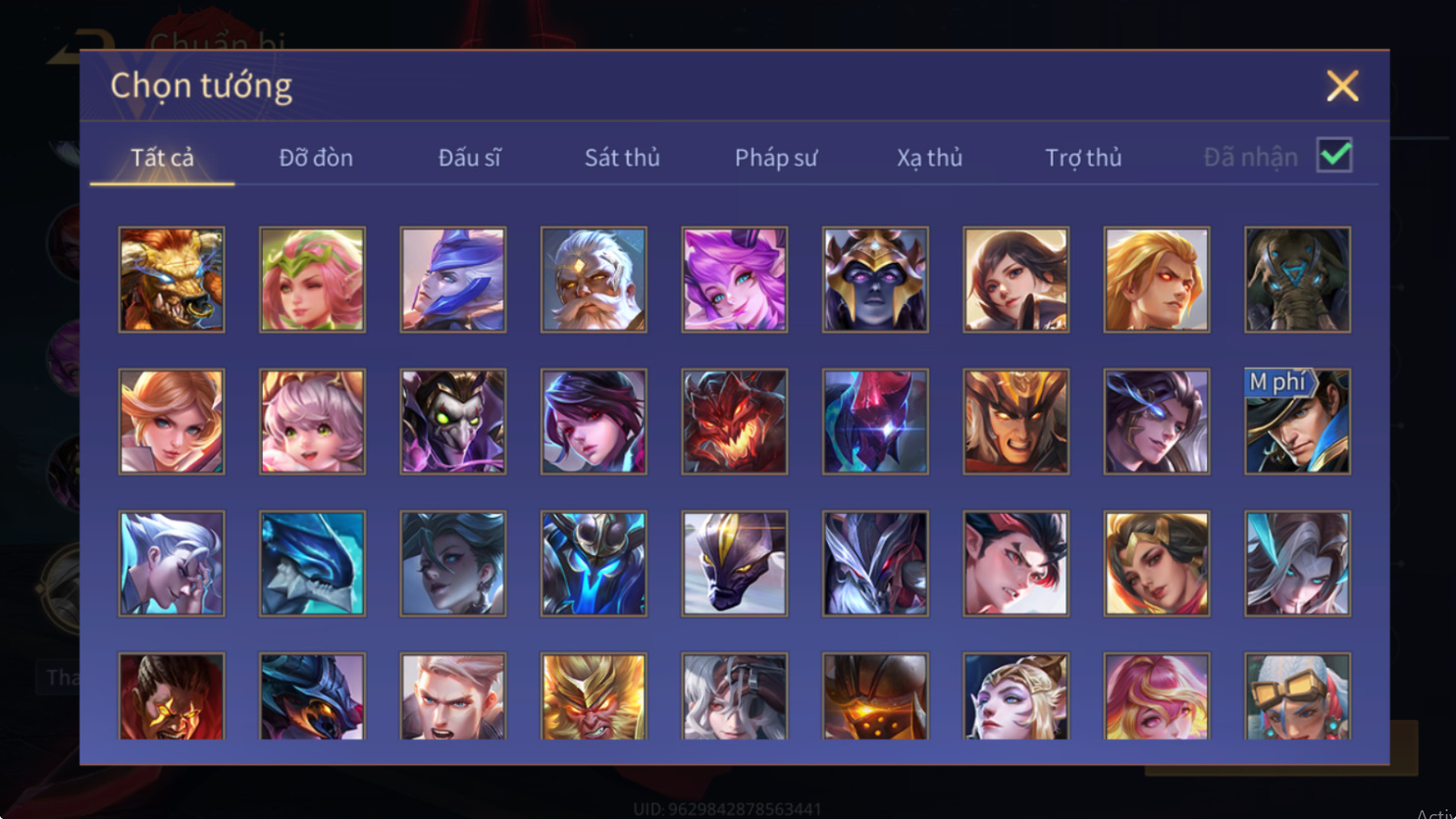Pick the white-bearded old man hero
The width and height of the screenshot is (1456, 819).
(x=594, y=280)
